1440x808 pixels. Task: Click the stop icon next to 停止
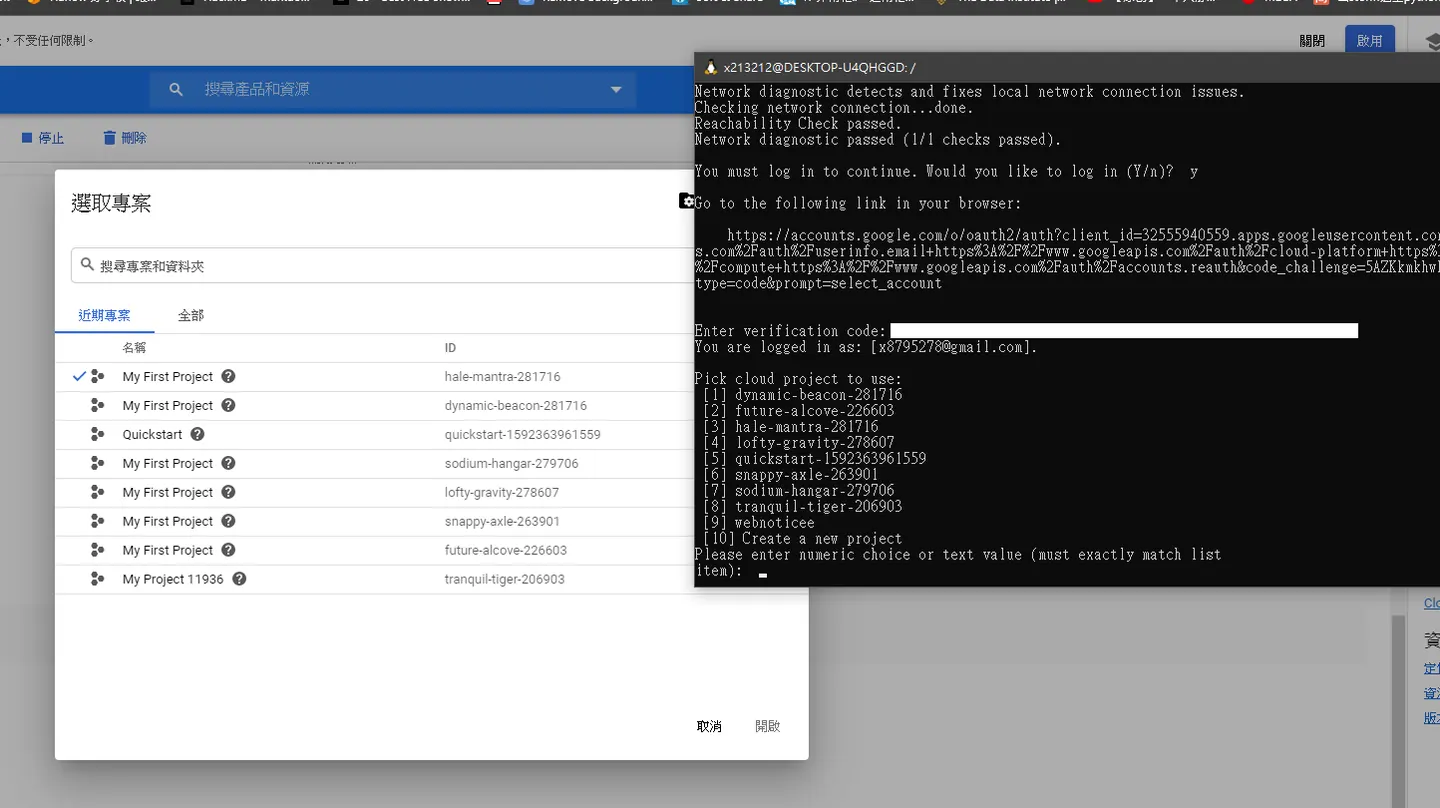(x=27, y=138)
